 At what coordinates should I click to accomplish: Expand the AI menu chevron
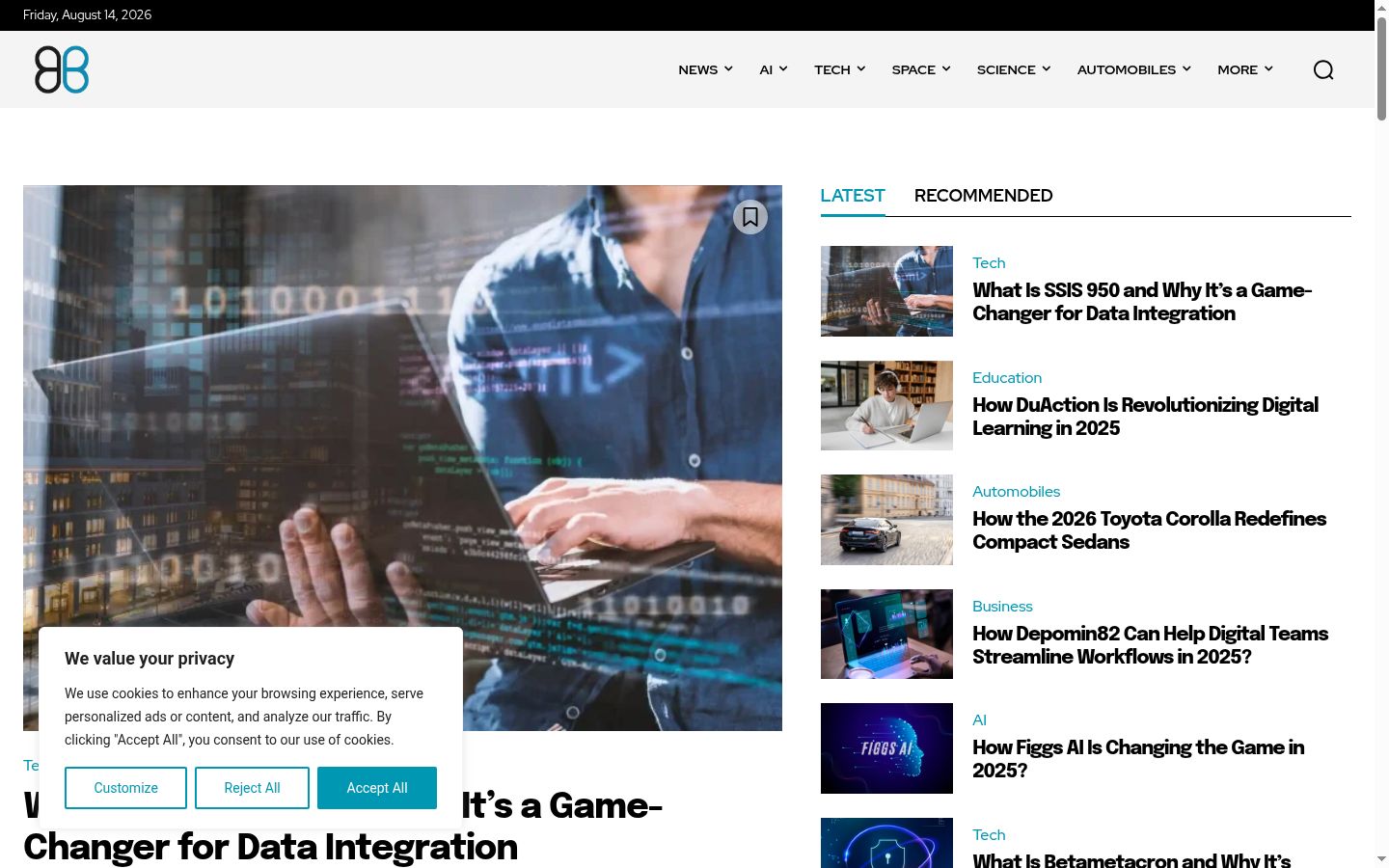pyautogui.click(x=783, y=68)
